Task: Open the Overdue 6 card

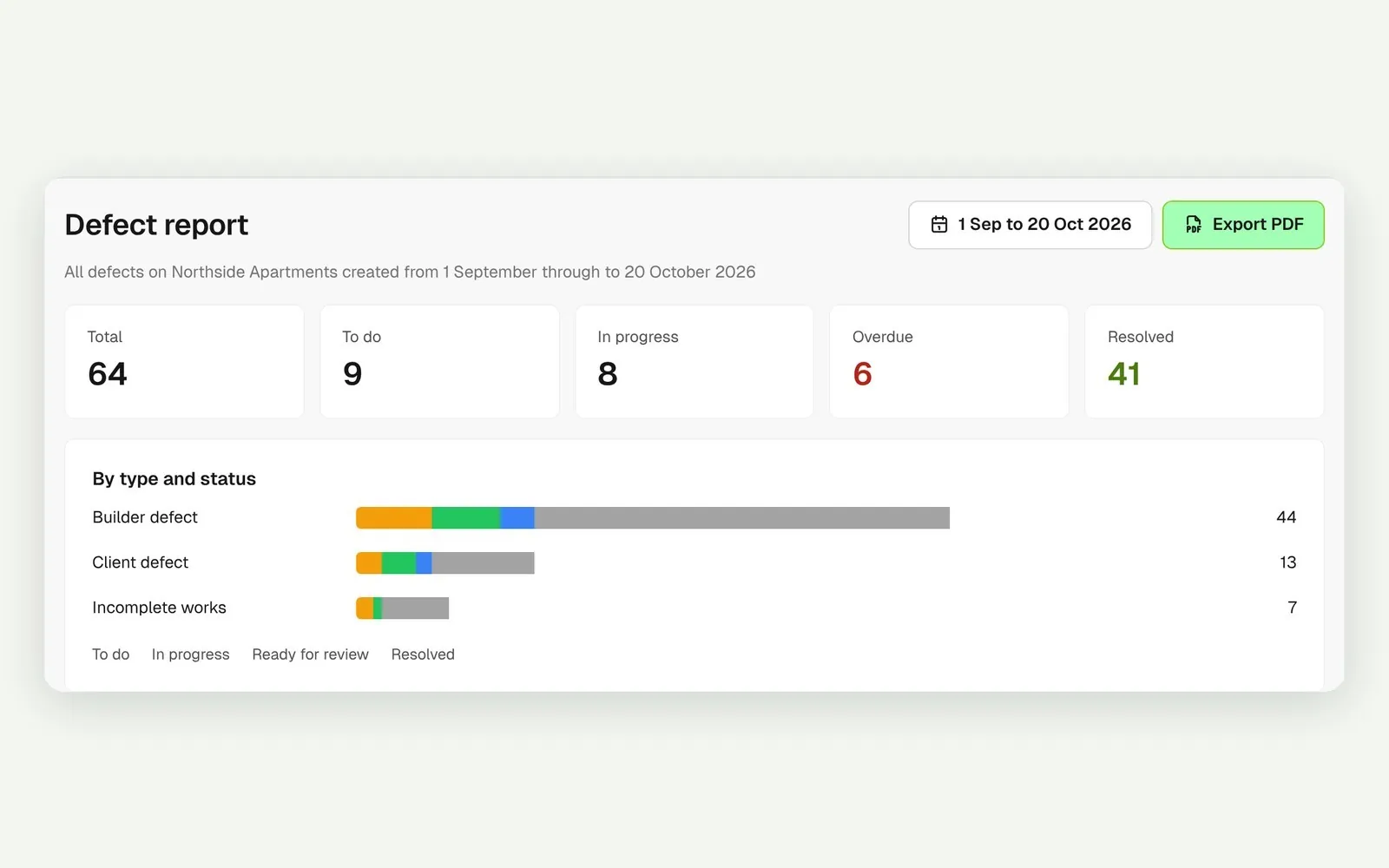Action: (x=949, y=362)
